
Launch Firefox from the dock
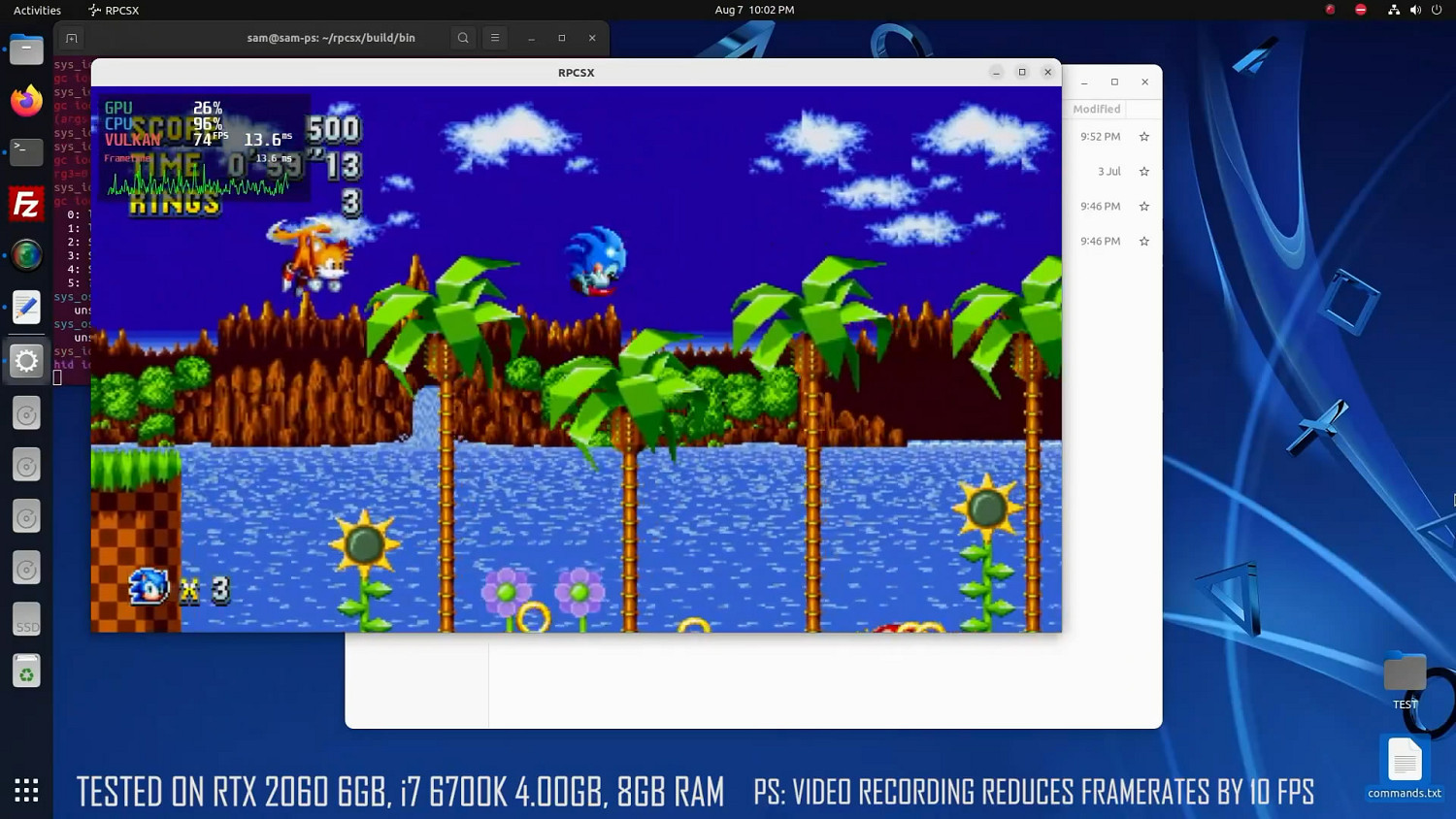26,101
